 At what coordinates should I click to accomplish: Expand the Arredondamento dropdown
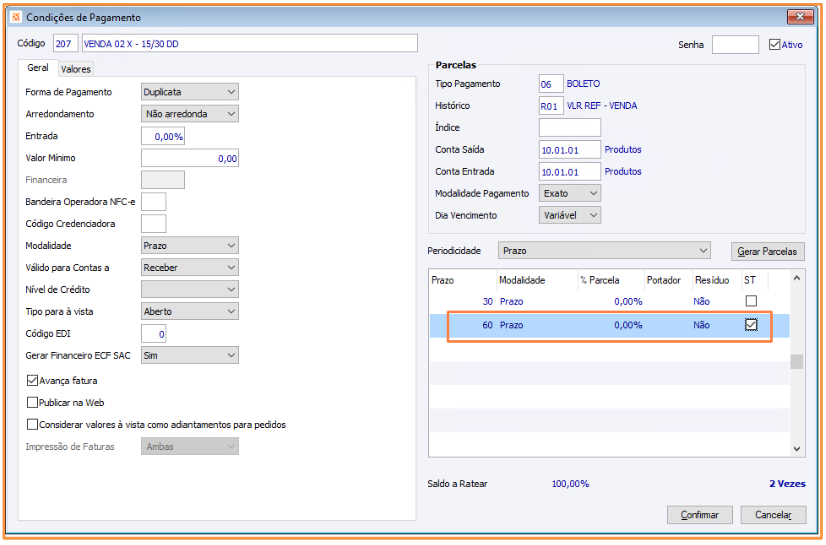coord(190,114)
